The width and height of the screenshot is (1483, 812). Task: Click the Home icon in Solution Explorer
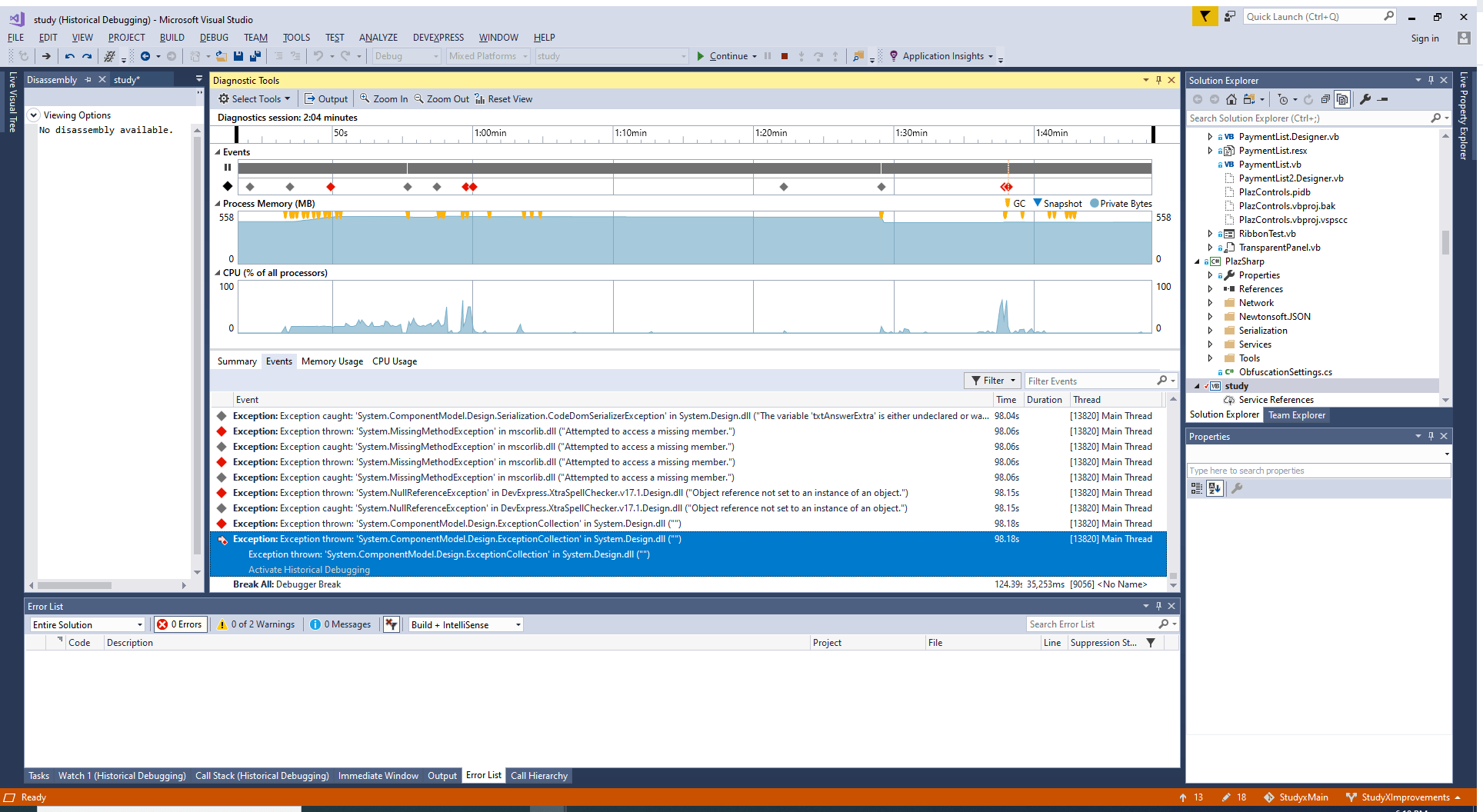(x=1231, y=99)
